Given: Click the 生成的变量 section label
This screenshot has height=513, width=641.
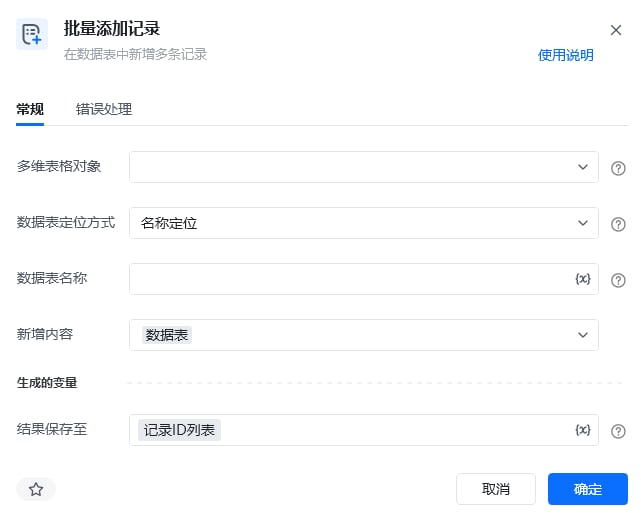Looking at the screenshot, I should click(47, 383).
